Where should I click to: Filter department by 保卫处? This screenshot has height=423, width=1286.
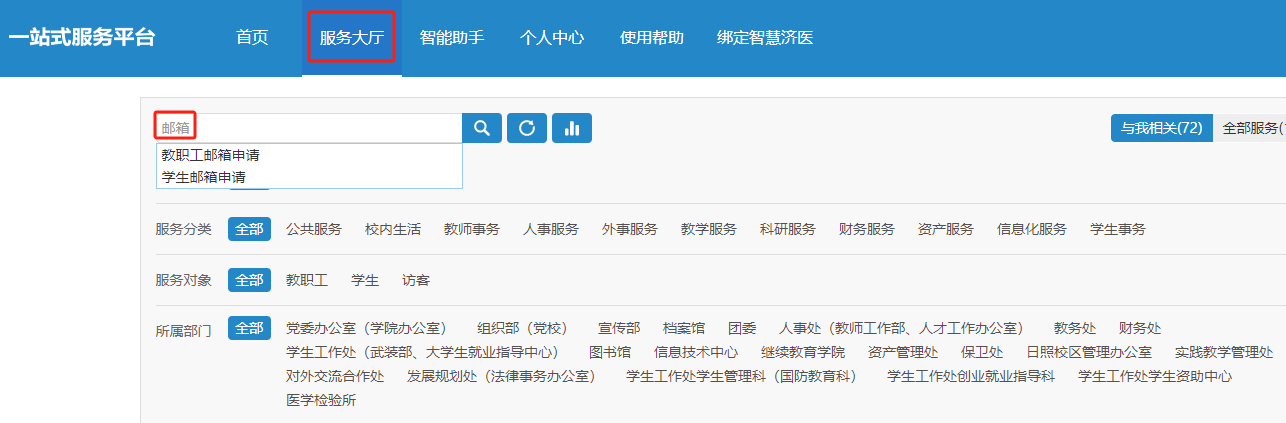[982, 352]
